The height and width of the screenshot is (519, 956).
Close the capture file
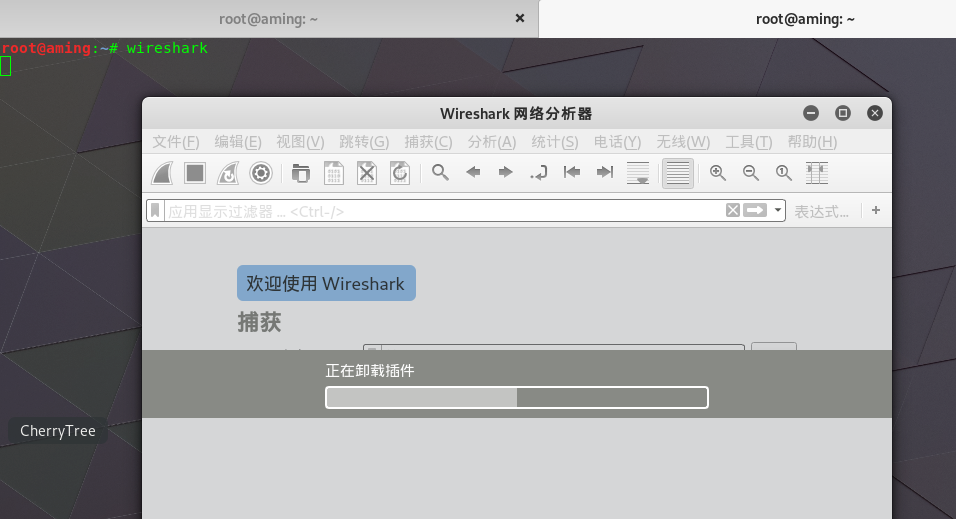(x=366, y=173)
